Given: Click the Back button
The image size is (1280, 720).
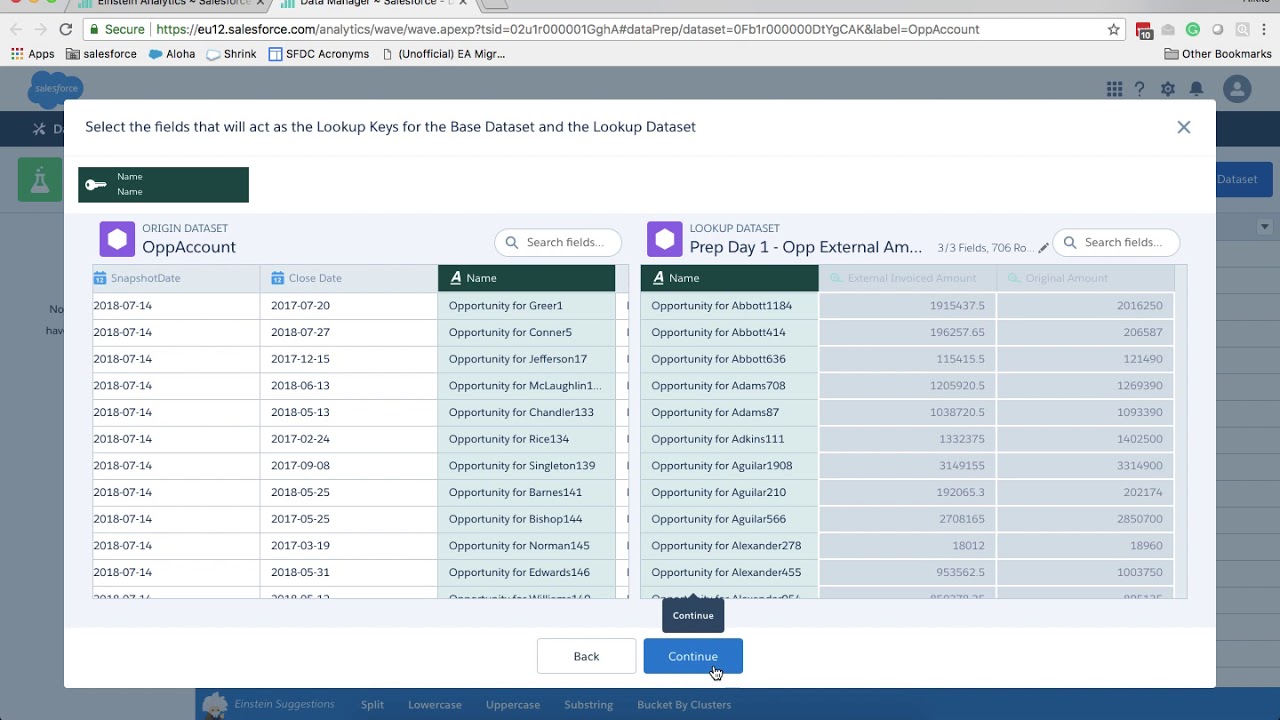Looking at the screenshot, I should [586, 656].
